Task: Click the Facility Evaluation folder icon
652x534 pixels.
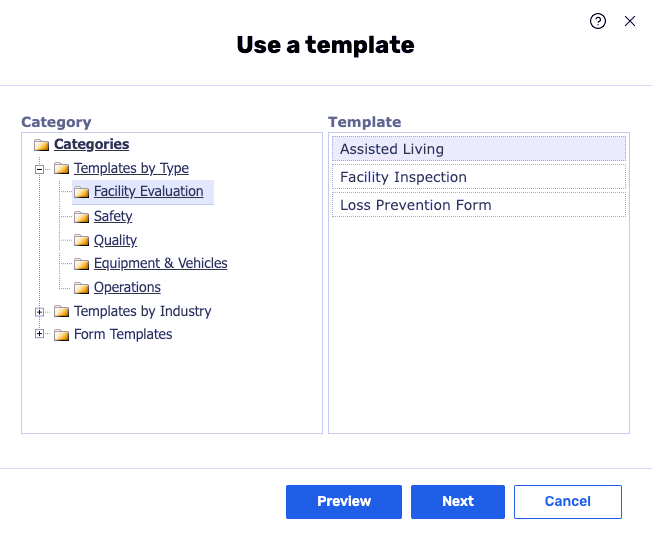Action: (x=81, y=192)
